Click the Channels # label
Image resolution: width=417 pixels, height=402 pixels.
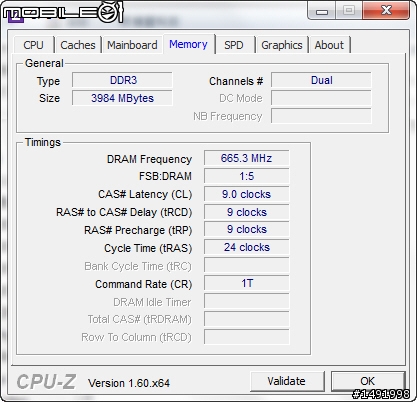tap(236, 81)
